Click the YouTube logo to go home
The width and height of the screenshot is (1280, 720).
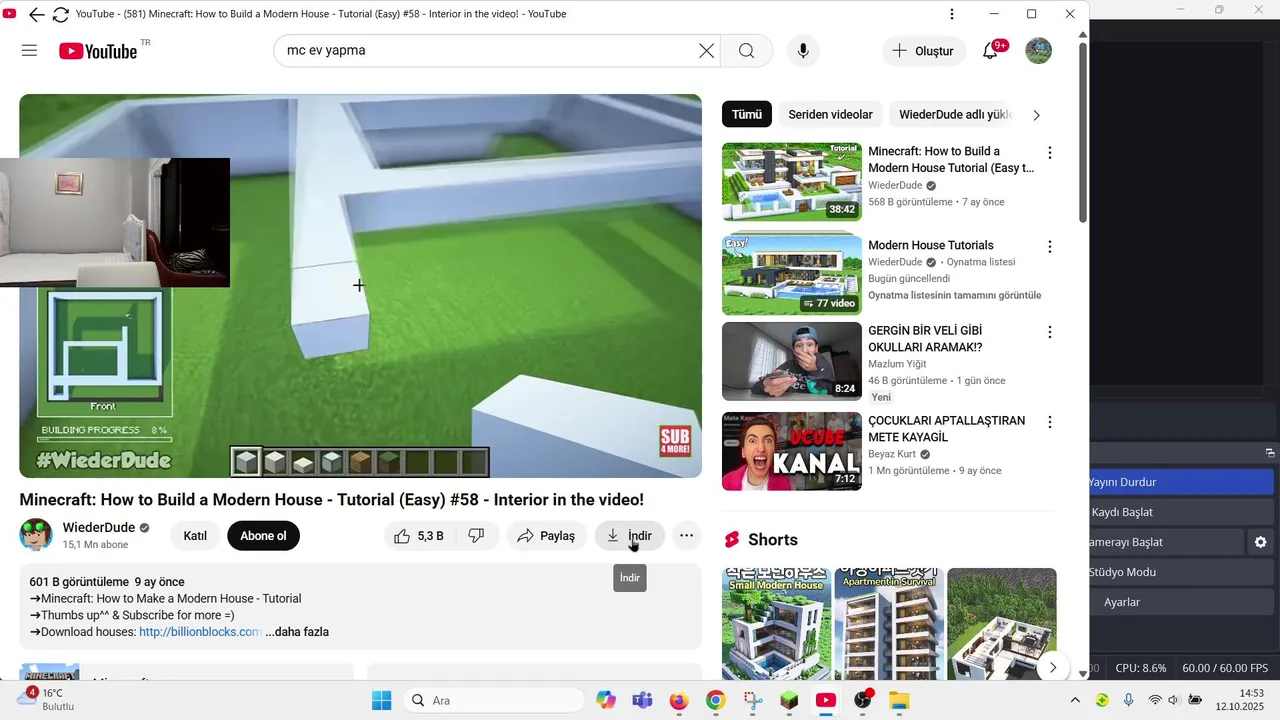(98, 51)
